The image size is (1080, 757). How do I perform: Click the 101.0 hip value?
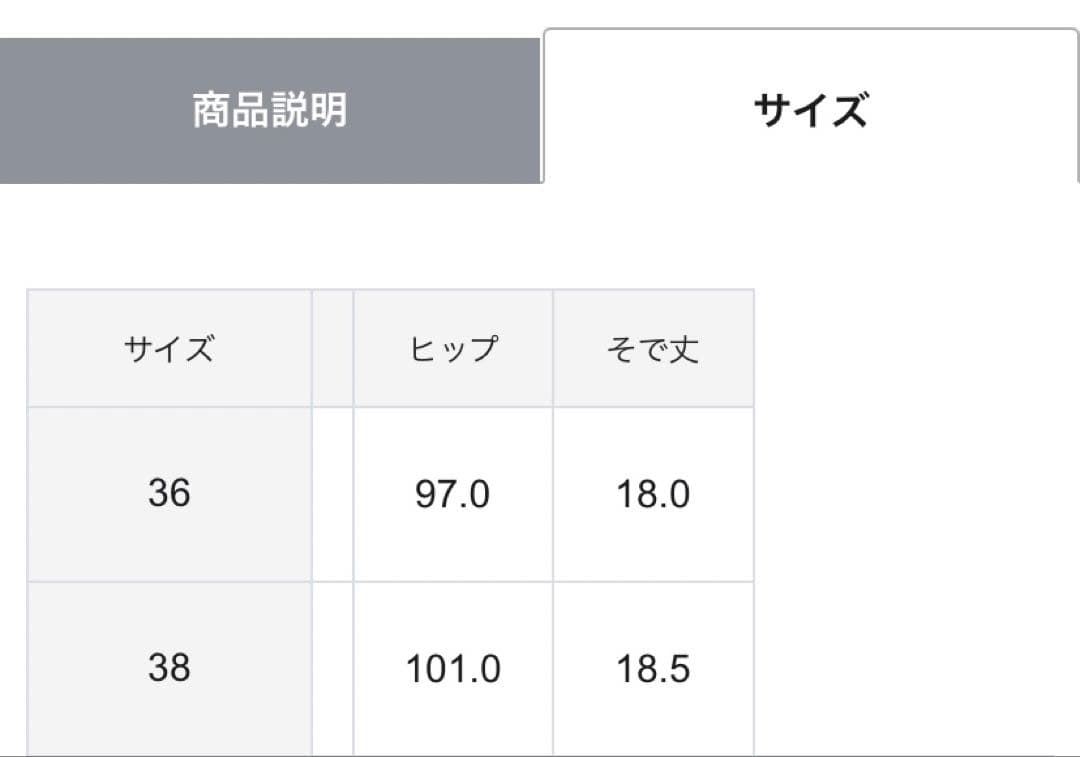[453, 668]
